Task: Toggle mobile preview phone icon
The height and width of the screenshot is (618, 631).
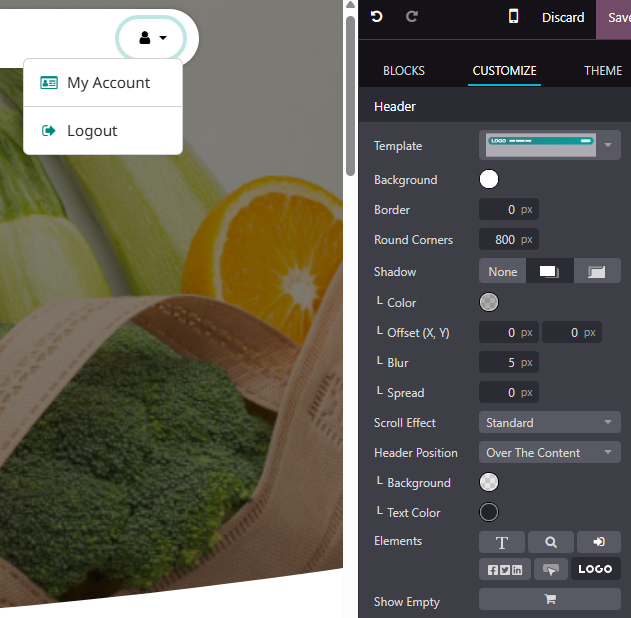Action: point(513,16)
